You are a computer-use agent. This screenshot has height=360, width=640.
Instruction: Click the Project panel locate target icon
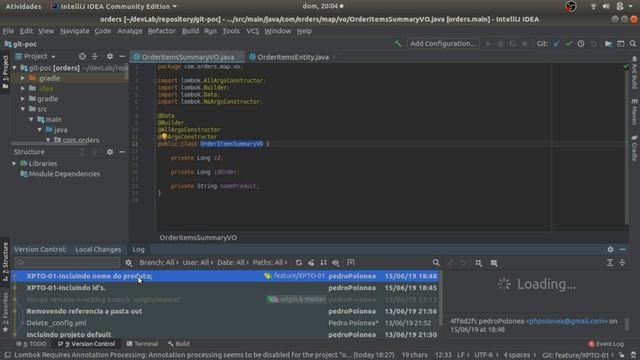coord(82,56)
